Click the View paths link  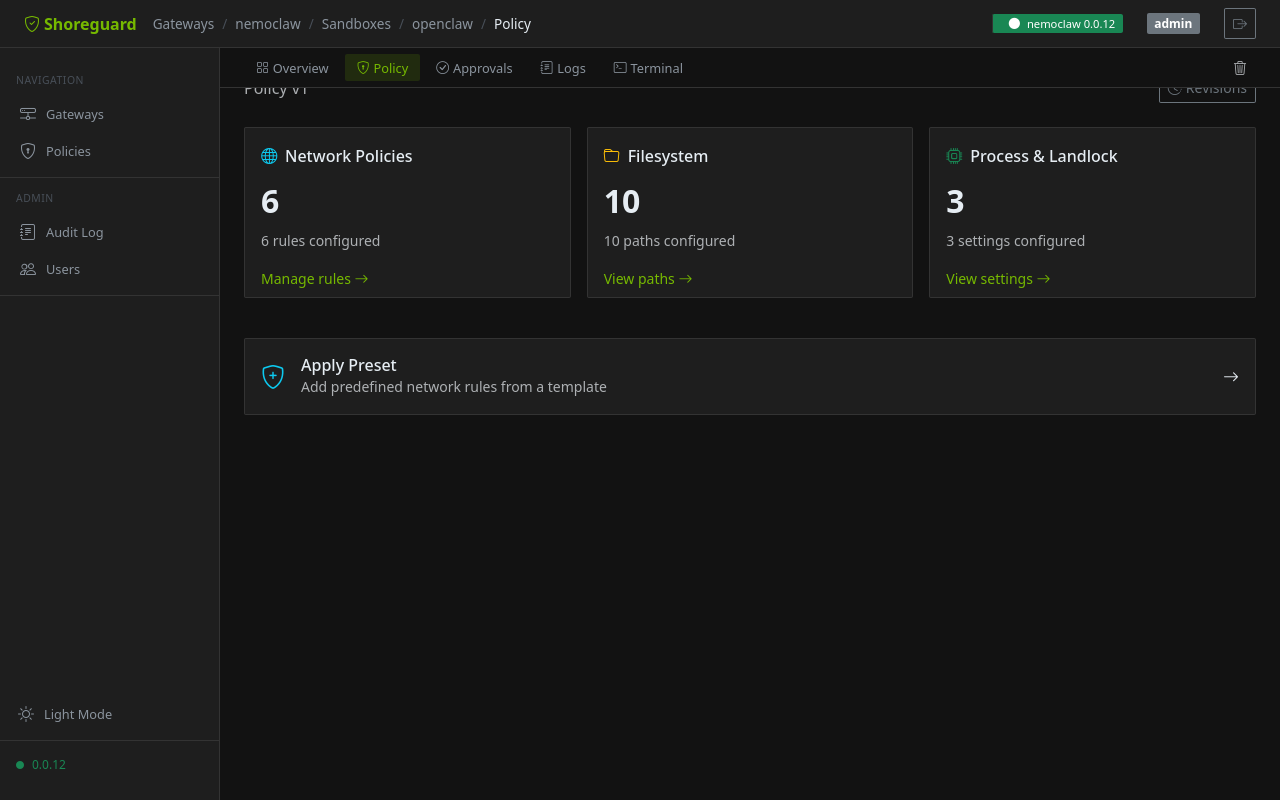tap(647, 279)
